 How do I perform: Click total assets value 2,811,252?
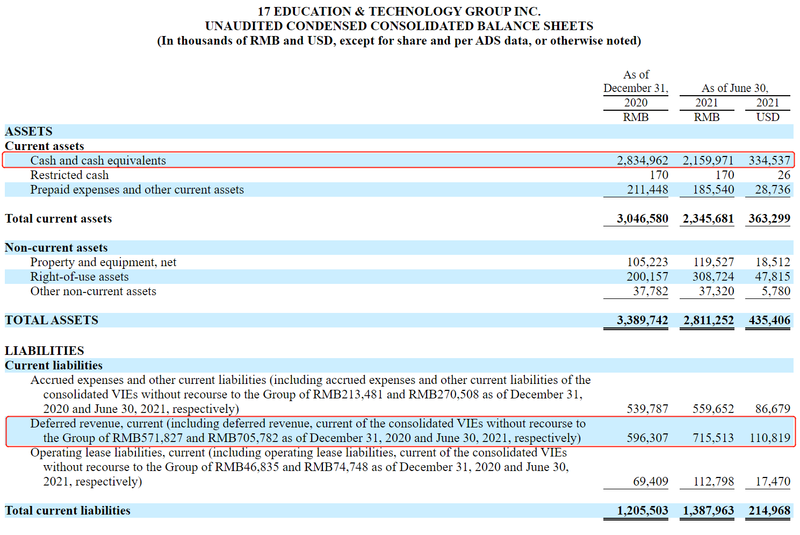click(x=708, y=320)
